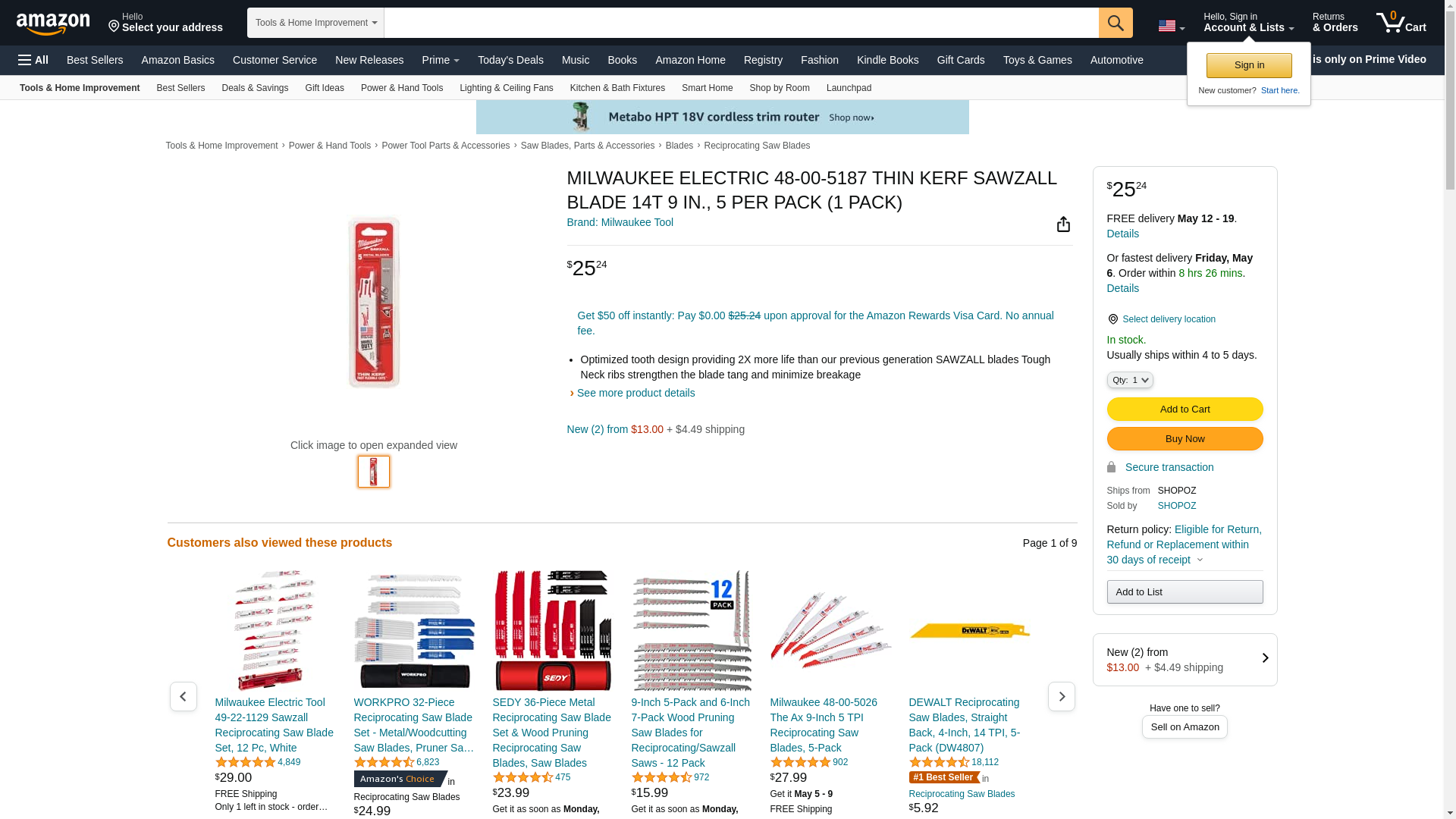Click the share icon beside product title
This screenshot has height=819, width=1456.
[1063, 224]
